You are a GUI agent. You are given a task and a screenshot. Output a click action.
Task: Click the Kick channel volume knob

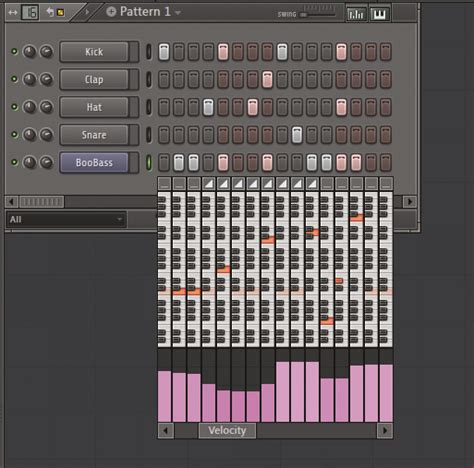point(46,52)
